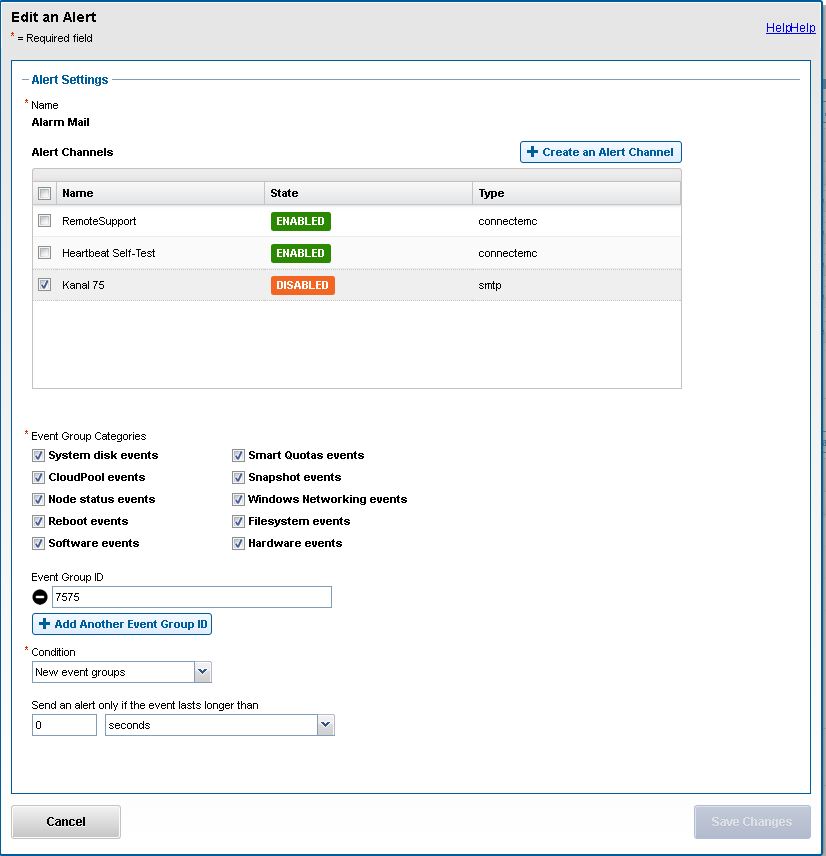Select the RemoteSupport channel name

click(x=99, y=221)
